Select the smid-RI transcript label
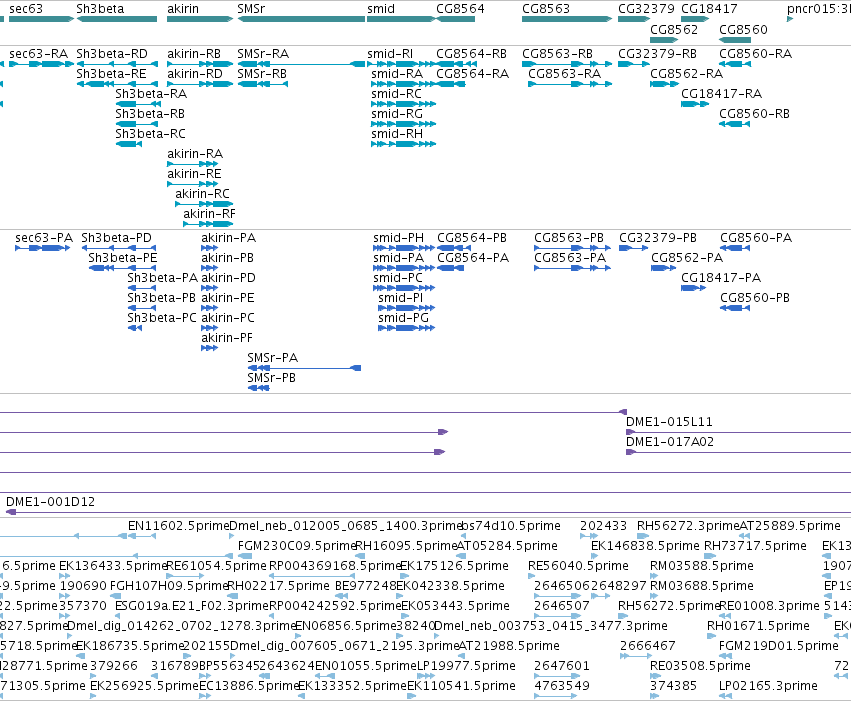Image resolution: width=851 pixels, height=701 pixels. tap(390, 54)
